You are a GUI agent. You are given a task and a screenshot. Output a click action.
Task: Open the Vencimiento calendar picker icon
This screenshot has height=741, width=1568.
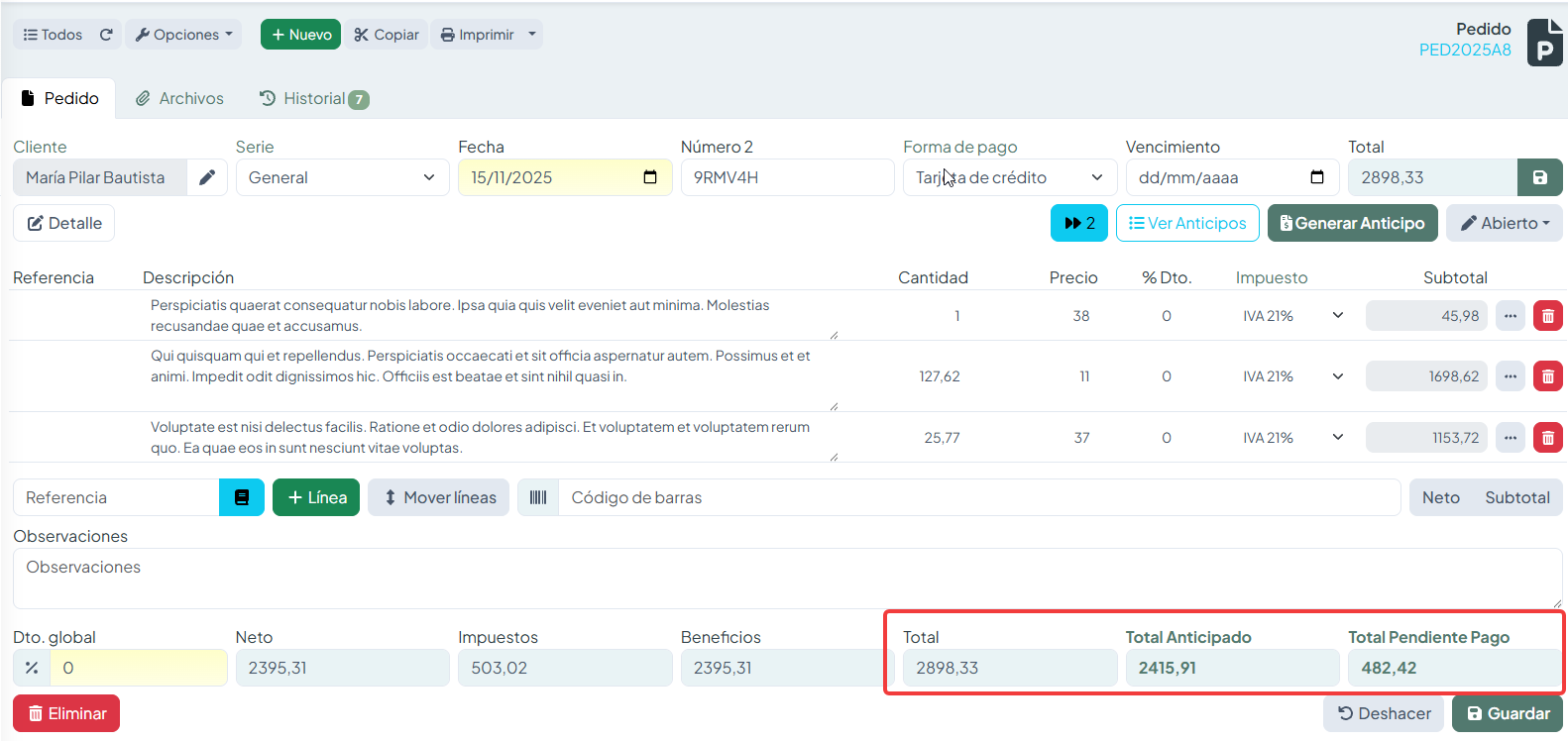click(1317, 177)
